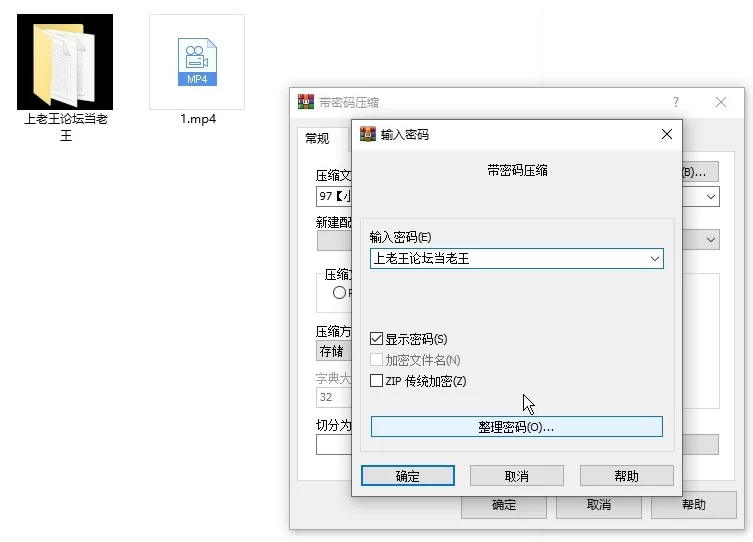The height and width of the screenshot is (542, 753).
Task: Click 取消 at bottom of 带密码压缩 window
Action: [x=599, y=507]
